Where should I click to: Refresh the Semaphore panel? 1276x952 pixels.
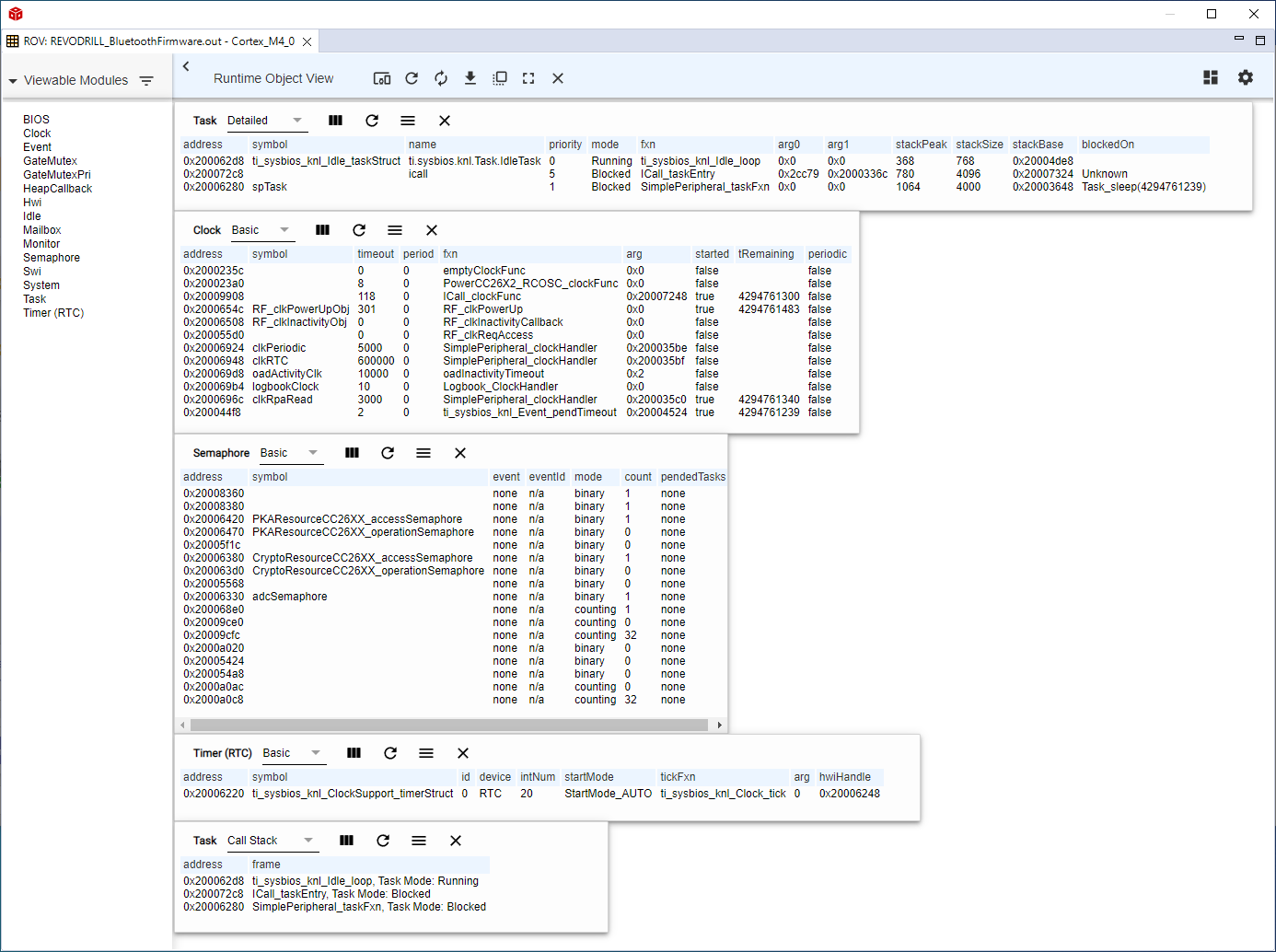click(388, 453)
